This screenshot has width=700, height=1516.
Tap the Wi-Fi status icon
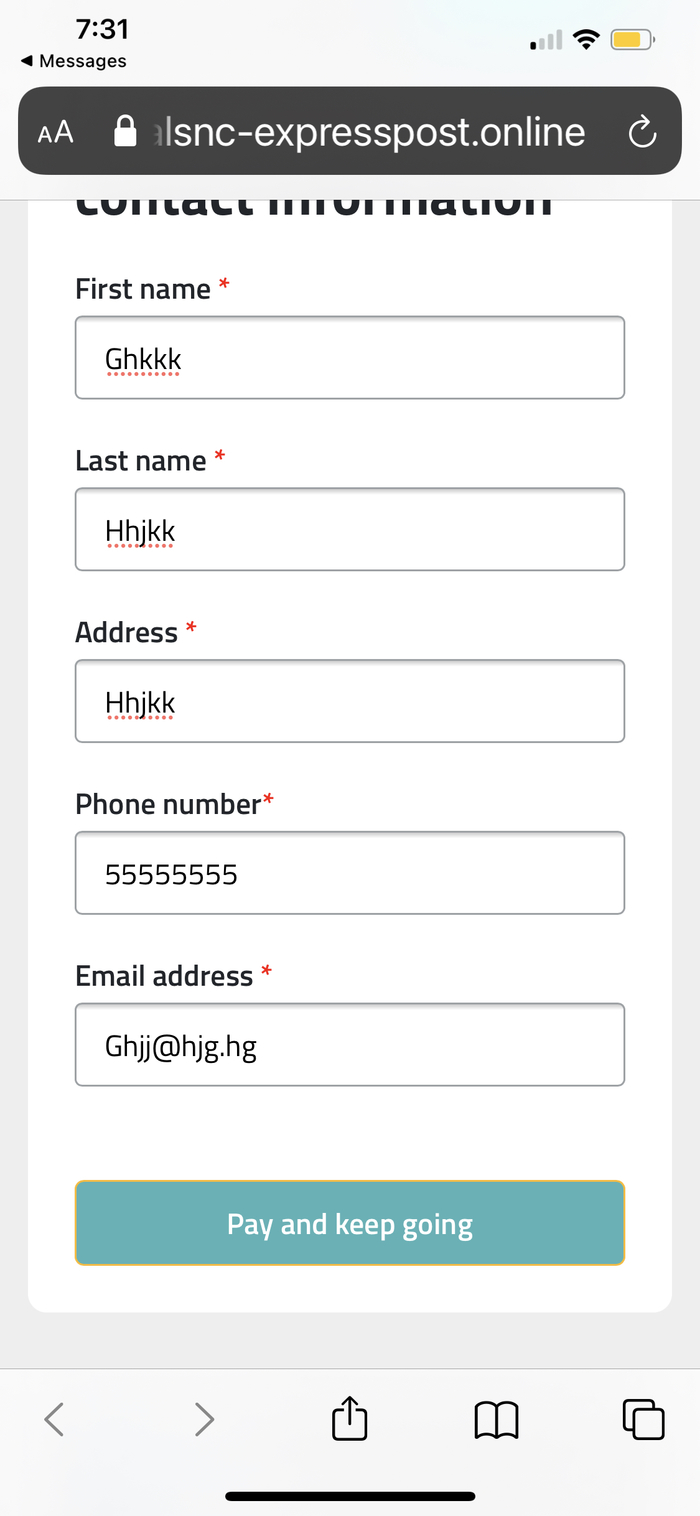tap(587, 40)
